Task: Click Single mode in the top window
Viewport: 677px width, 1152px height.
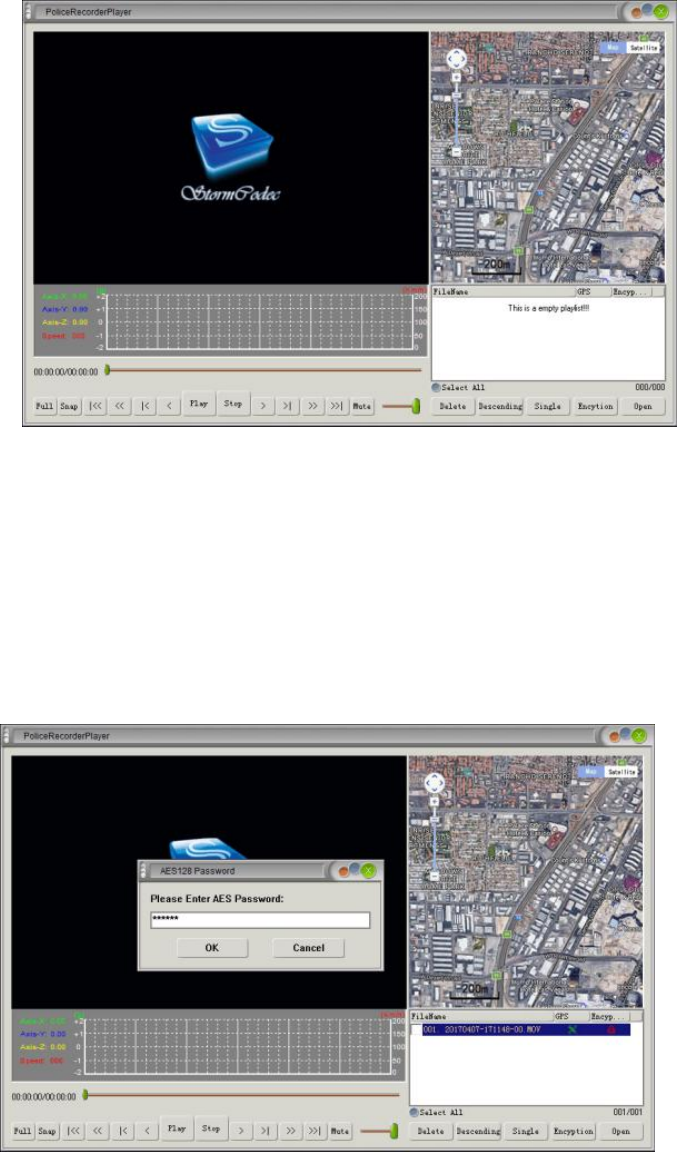Action: (x=548, y=406)
